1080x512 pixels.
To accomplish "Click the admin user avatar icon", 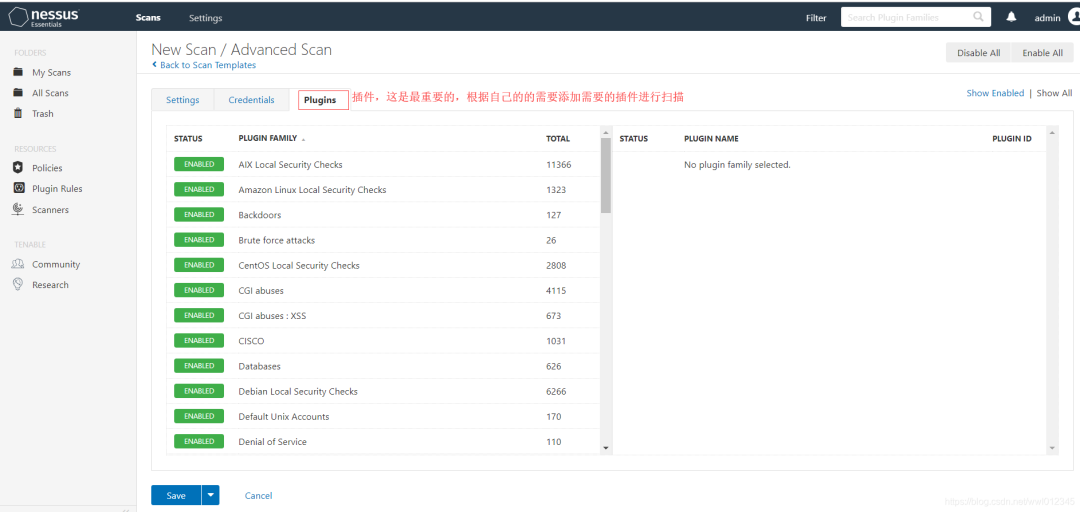I will click(1073, 17).
